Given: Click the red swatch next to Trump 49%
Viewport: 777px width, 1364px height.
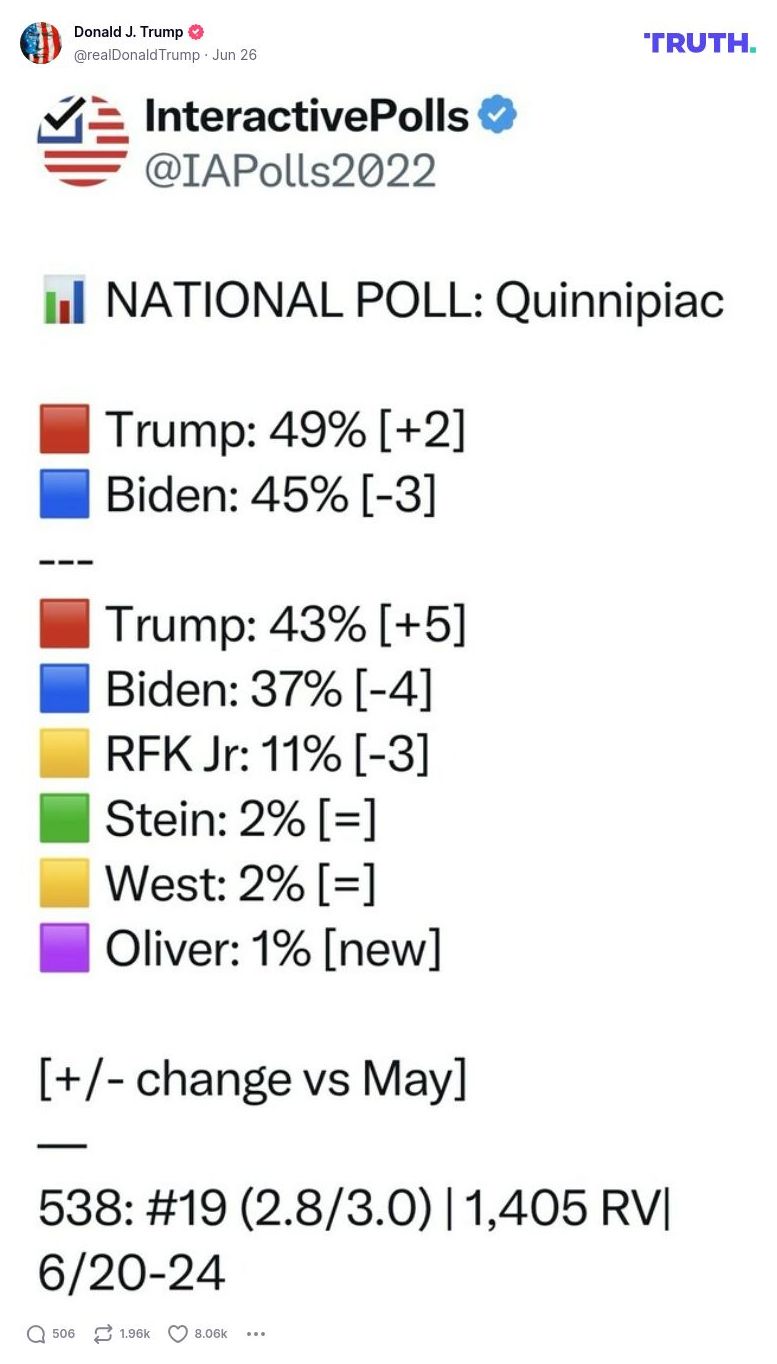Looking at the screenshot, I should [x=63, y=429].
